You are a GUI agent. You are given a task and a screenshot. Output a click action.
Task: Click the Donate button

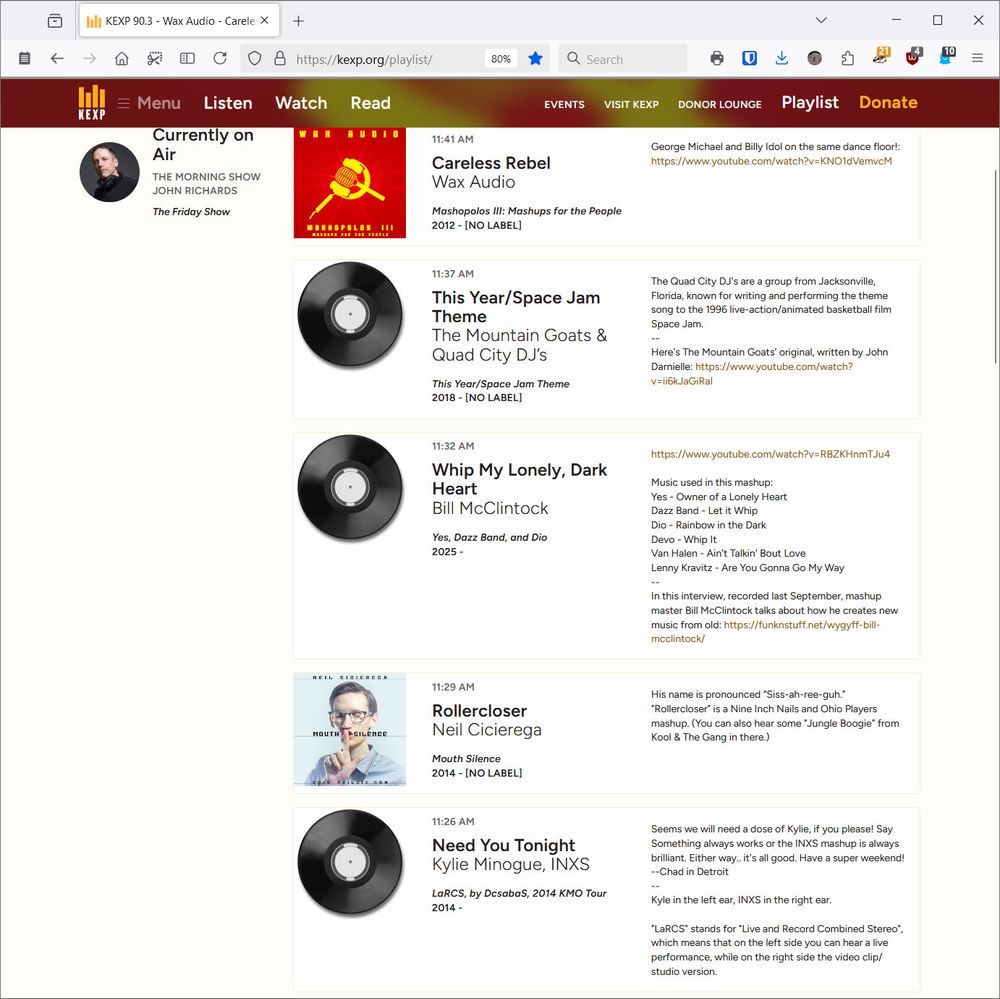[x=888, y=102]
